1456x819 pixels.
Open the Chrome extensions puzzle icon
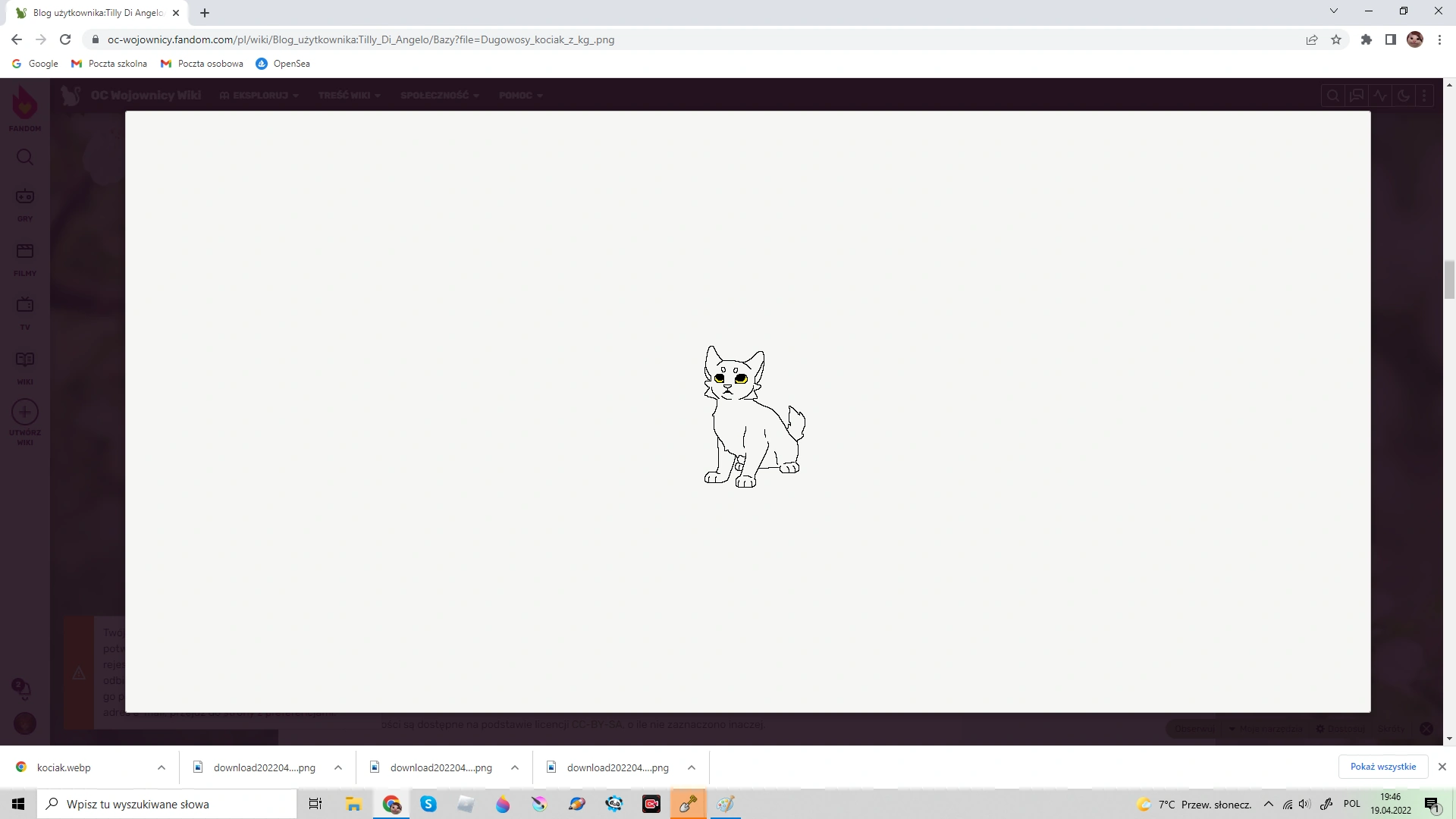[x=1367, y=39]
